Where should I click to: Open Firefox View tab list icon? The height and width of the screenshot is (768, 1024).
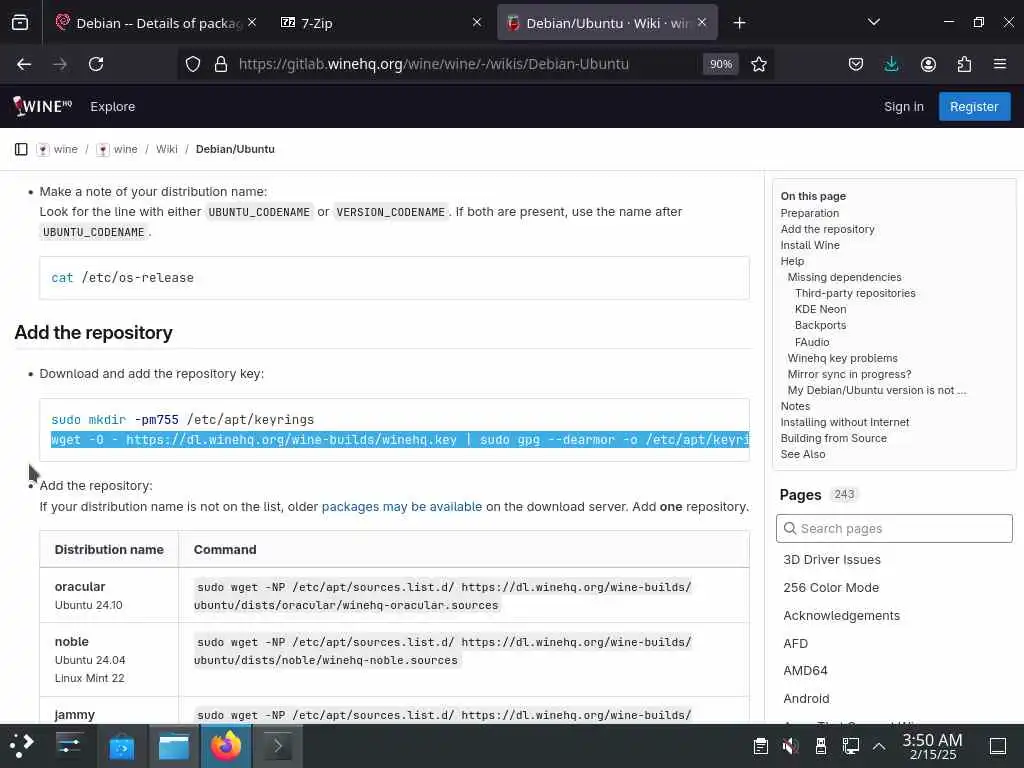click(20, 23)
